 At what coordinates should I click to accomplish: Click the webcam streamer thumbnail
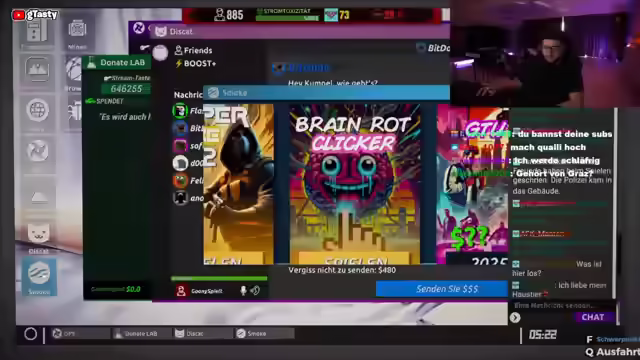click(545, 54)
